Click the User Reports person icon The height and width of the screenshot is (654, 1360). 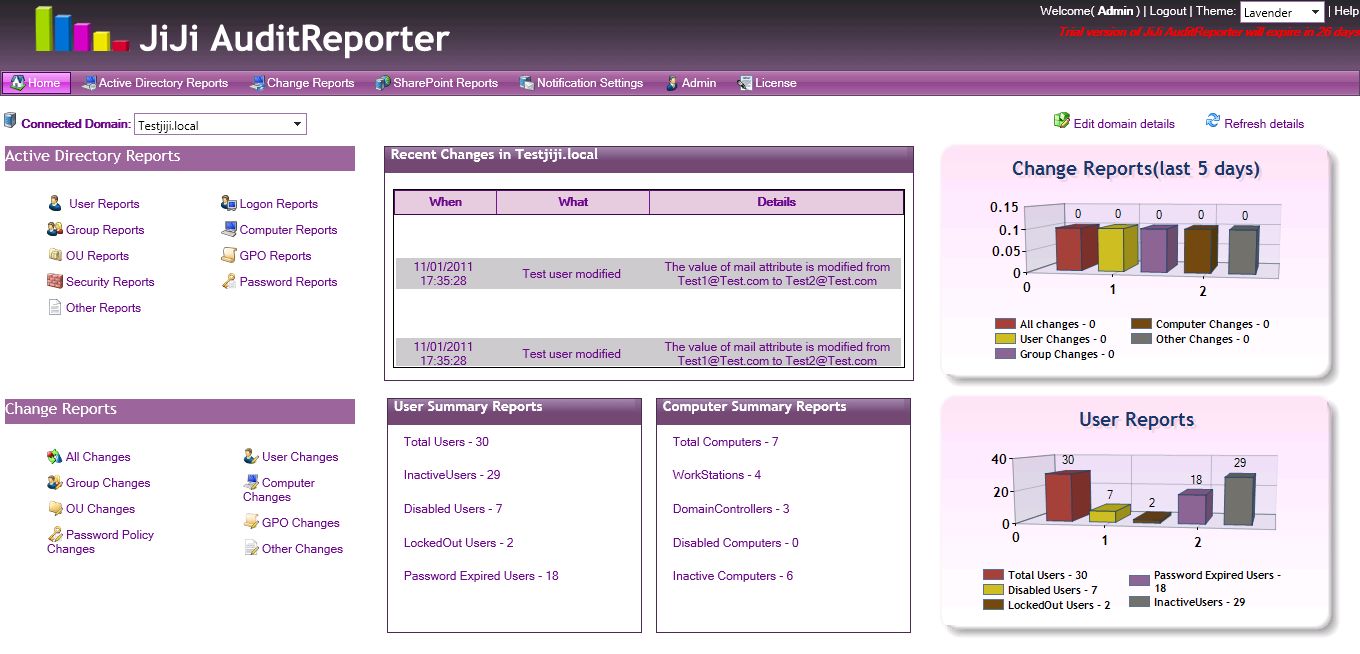click(55, 204)
